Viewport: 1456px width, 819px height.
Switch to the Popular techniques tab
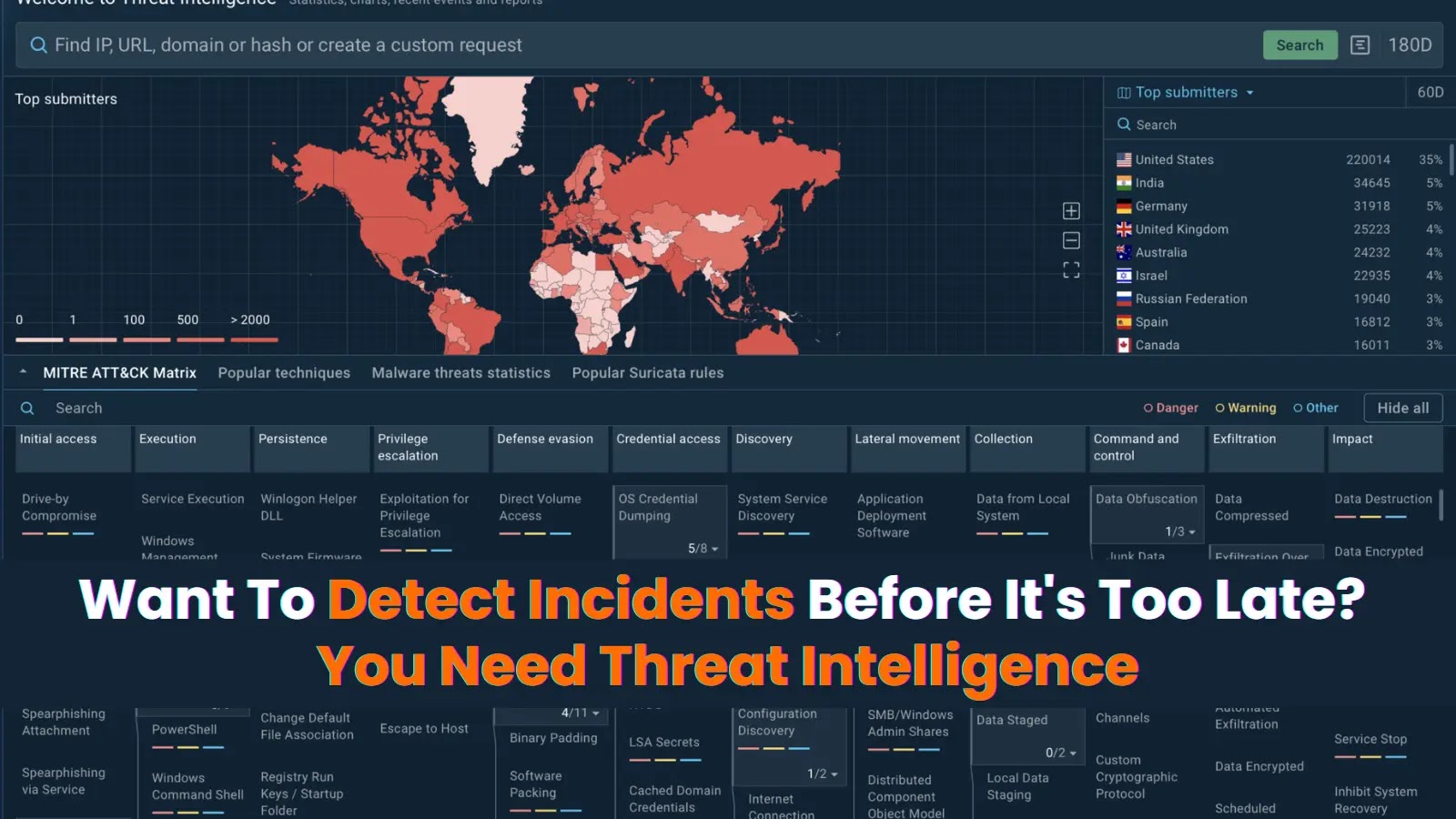[284, 372]
